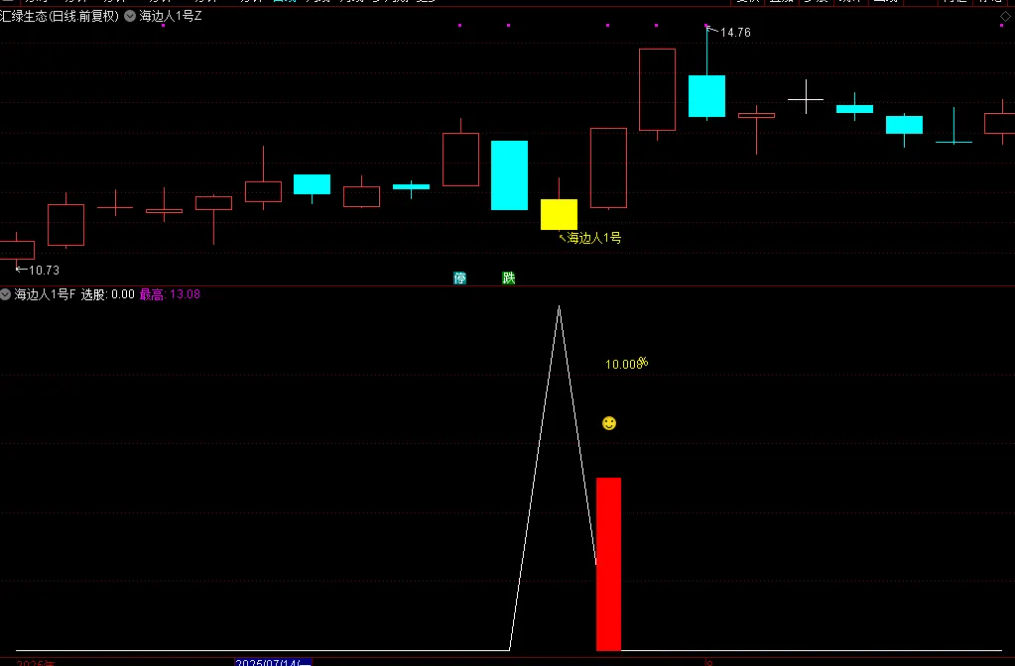
Task: Click the tallest hollow red candlestick
Action: click(657, 90)
